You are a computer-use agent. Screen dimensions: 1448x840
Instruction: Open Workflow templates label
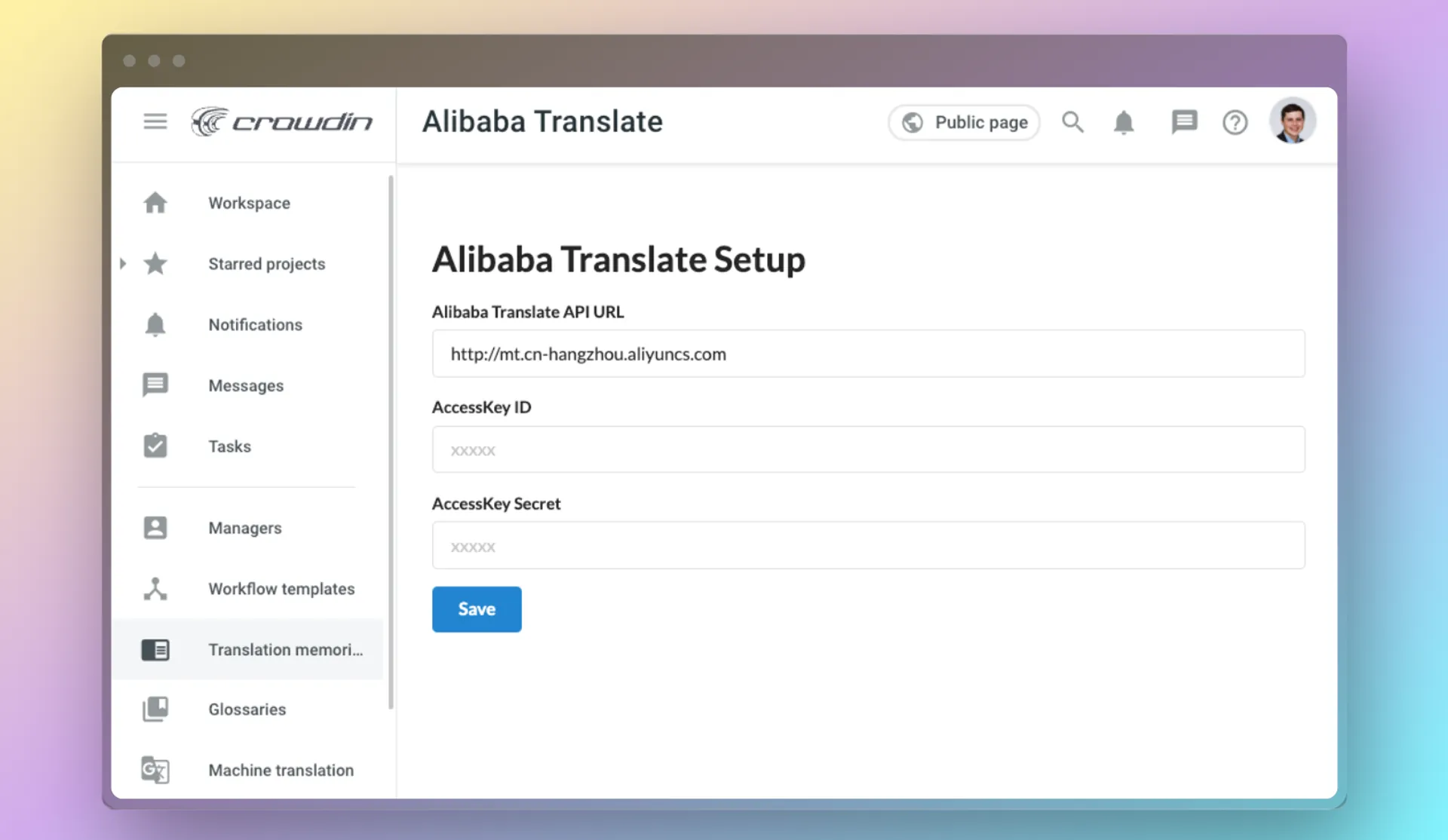(282, 589)
